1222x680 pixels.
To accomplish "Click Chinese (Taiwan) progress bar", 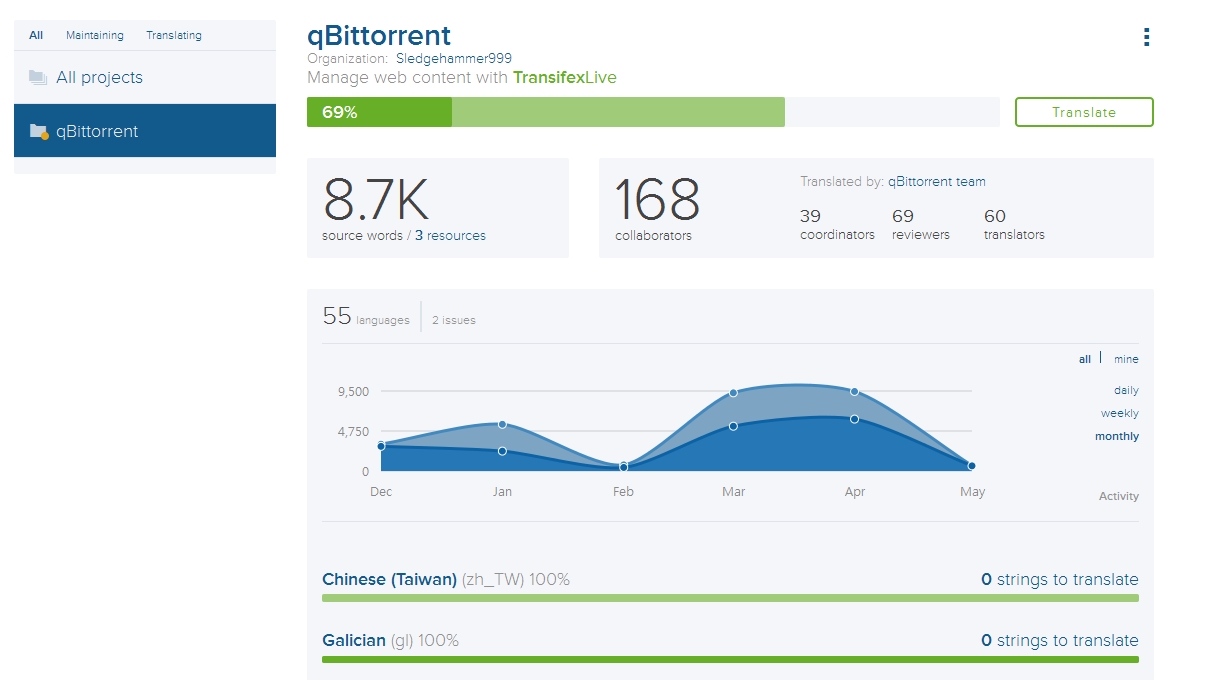I will 730,598.
